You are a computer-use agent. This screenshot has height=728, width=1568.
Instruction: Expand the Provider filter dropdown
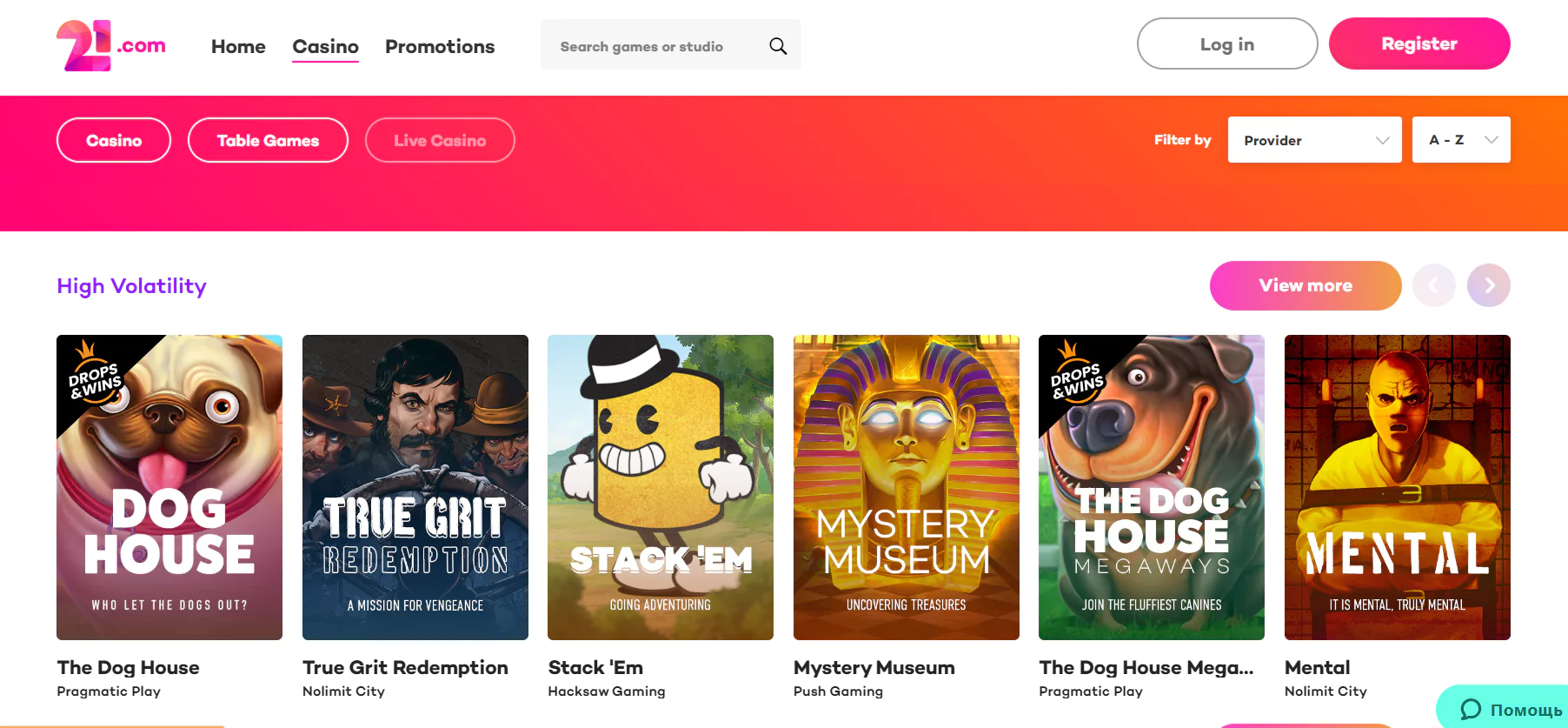click(1314, 139)
